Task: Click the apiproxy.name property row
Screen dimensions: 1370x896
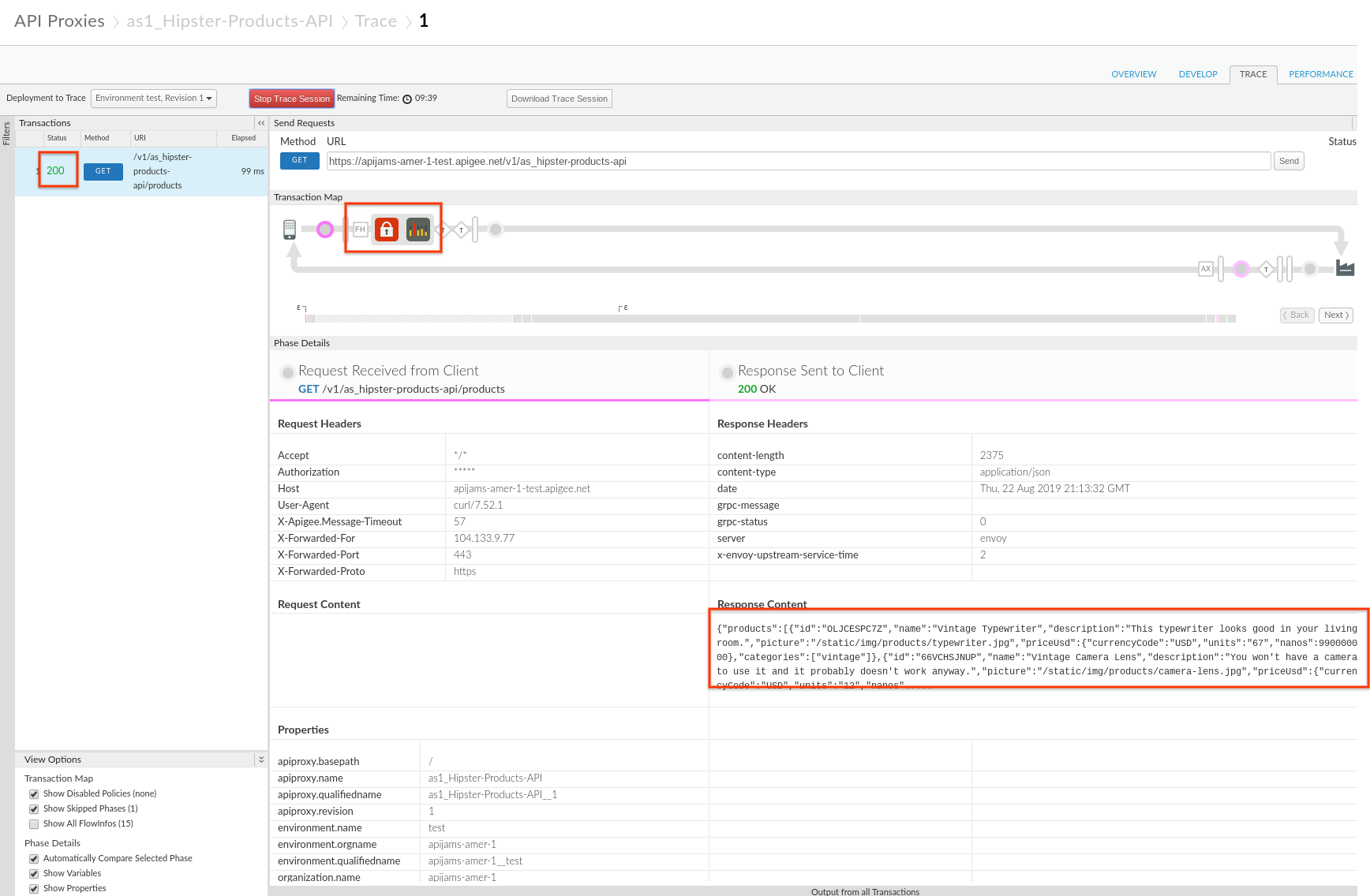Action: point(489,778)
